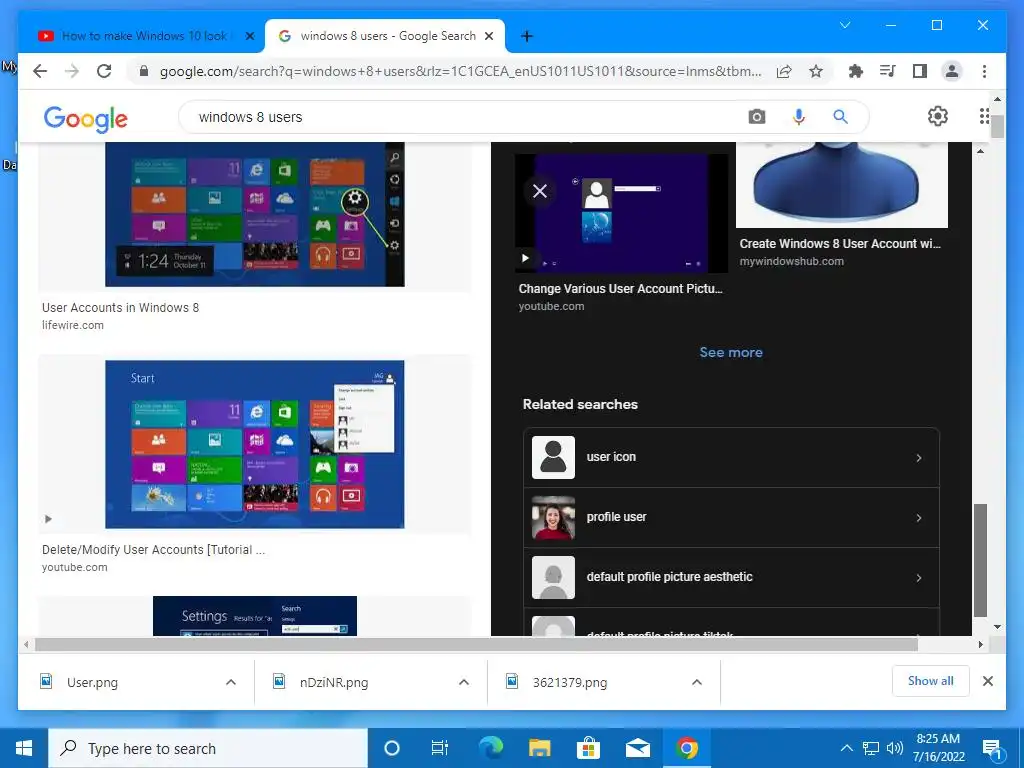Open the 'profile user' related search
1024x768 pixels.
tap(731, 517)
